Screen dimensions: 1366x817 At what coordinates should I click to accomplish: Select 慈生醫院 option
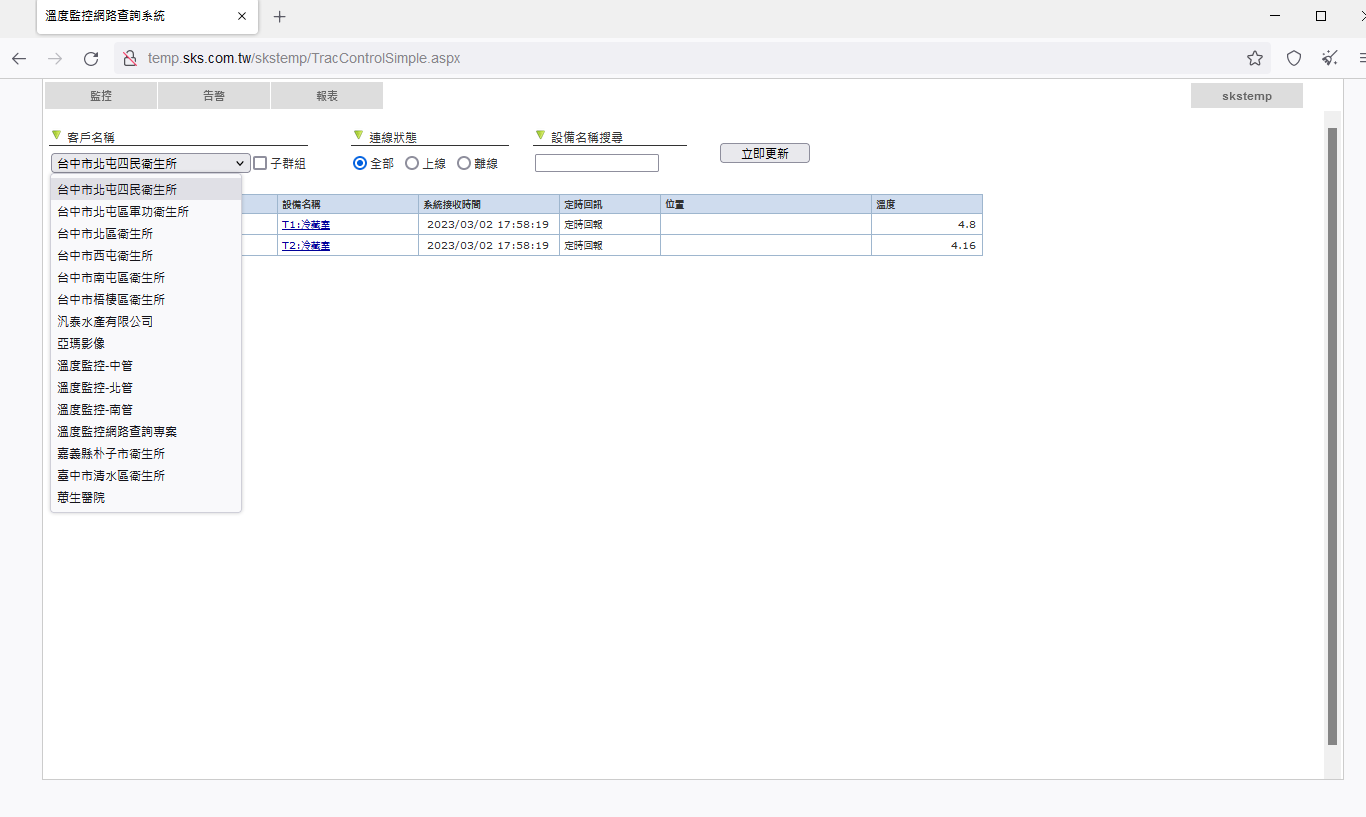(x=146, y=498)
